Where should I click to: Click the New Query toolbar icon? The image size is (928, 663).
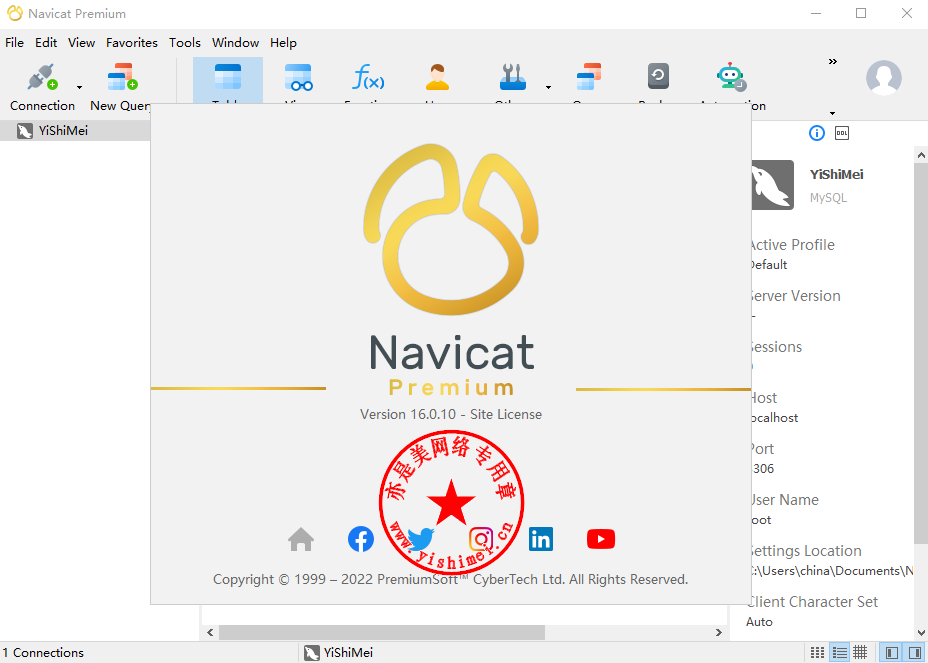(123, 77)
